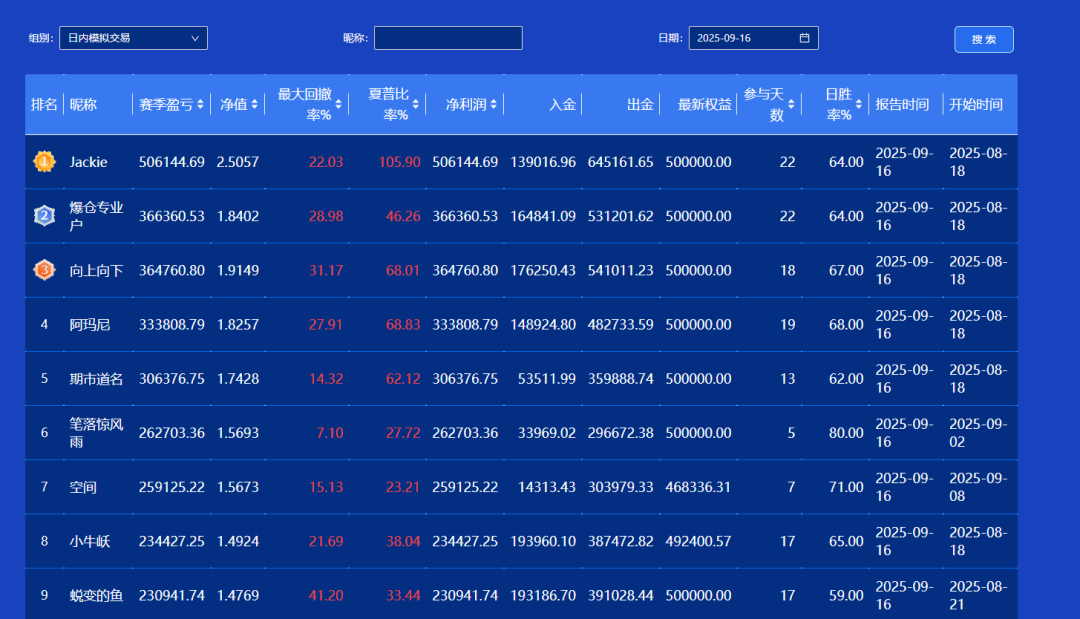
Task: Click 爆仓专业户 withdrawal 531201.62
Action: 621,216
